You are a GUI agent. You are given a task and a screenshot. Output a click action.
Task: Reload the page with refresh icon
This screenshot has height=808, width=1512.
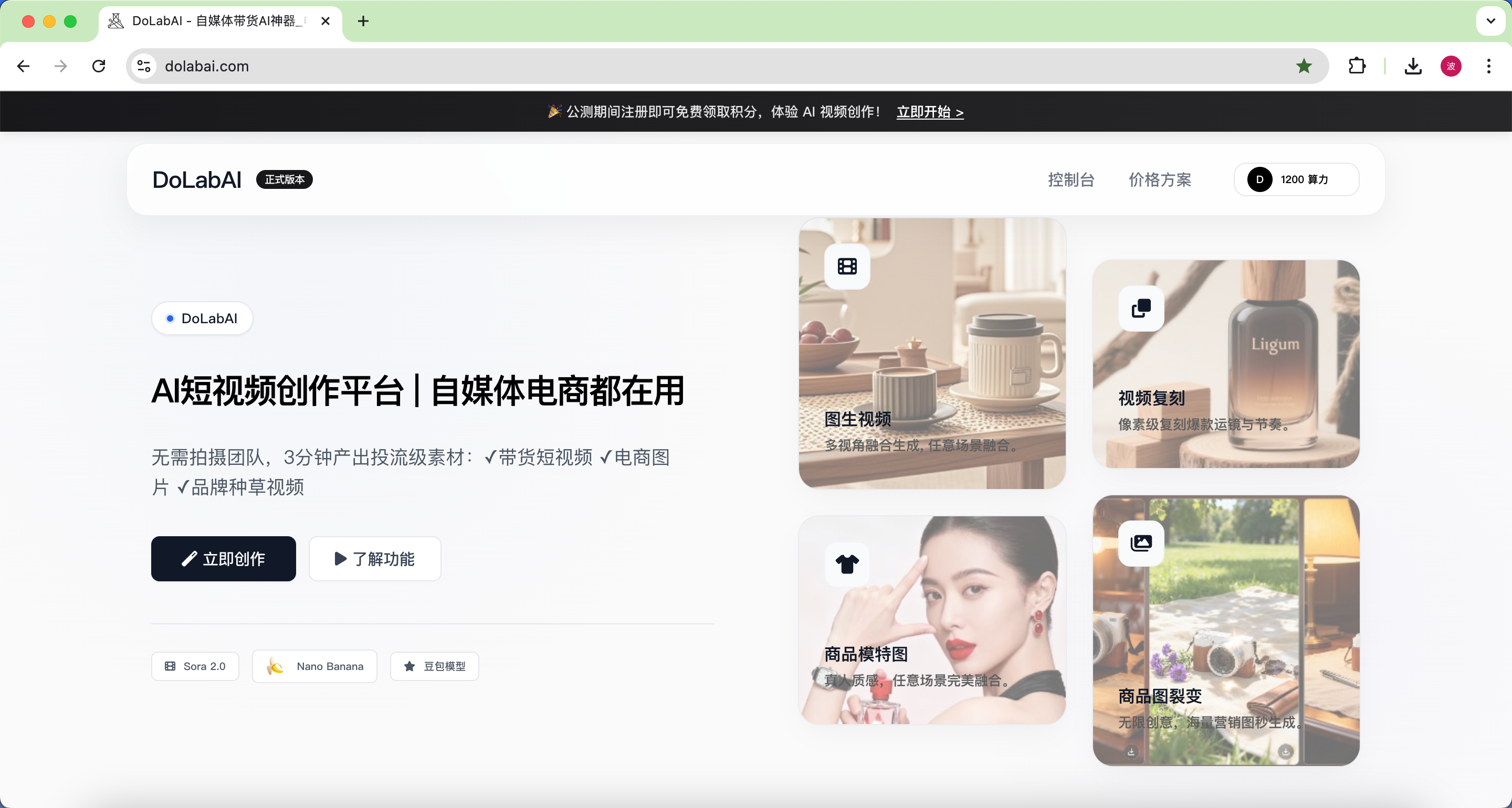(99, 66)
